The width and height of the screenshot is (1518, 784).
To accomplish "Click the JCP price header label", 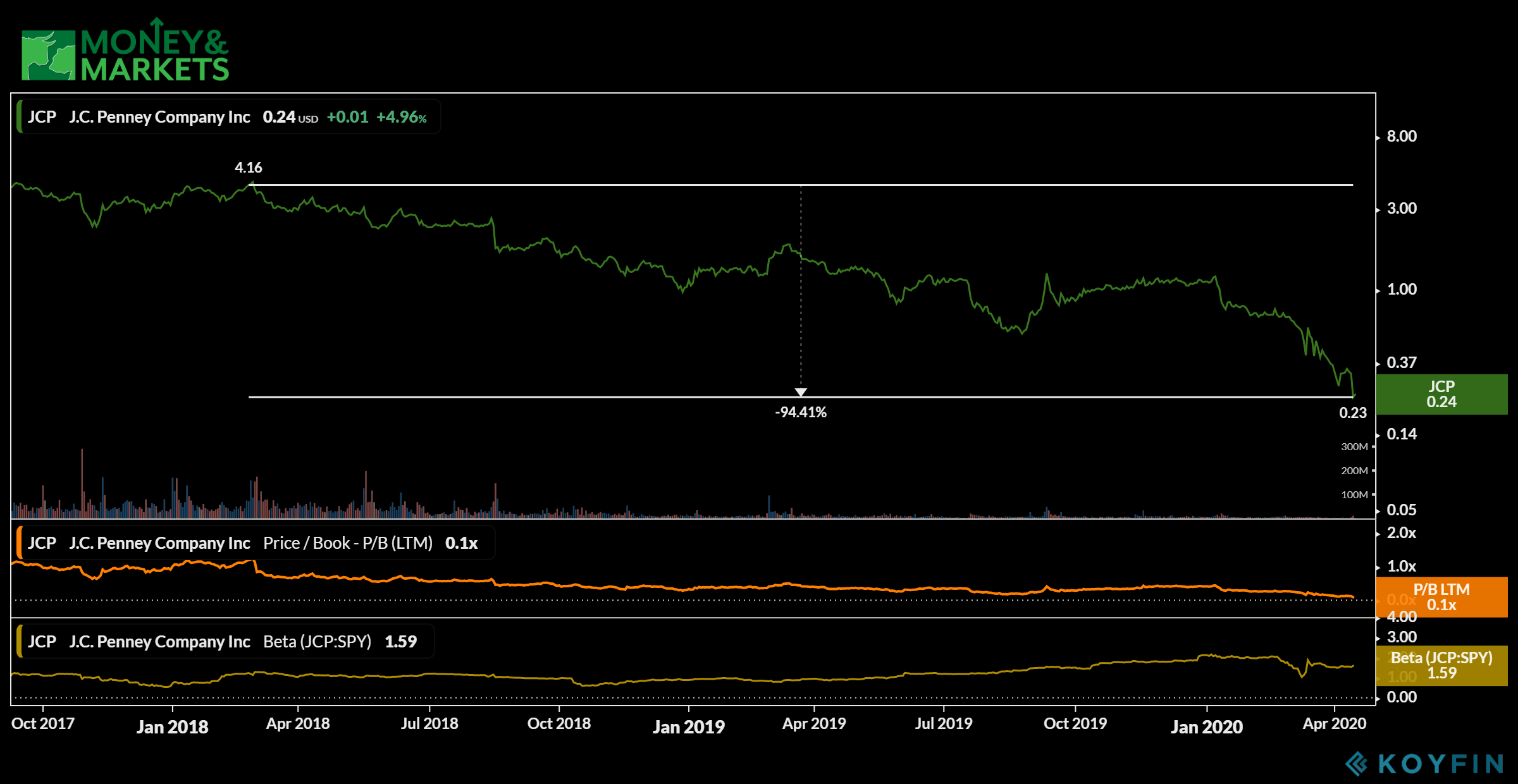I will [228, 117].
